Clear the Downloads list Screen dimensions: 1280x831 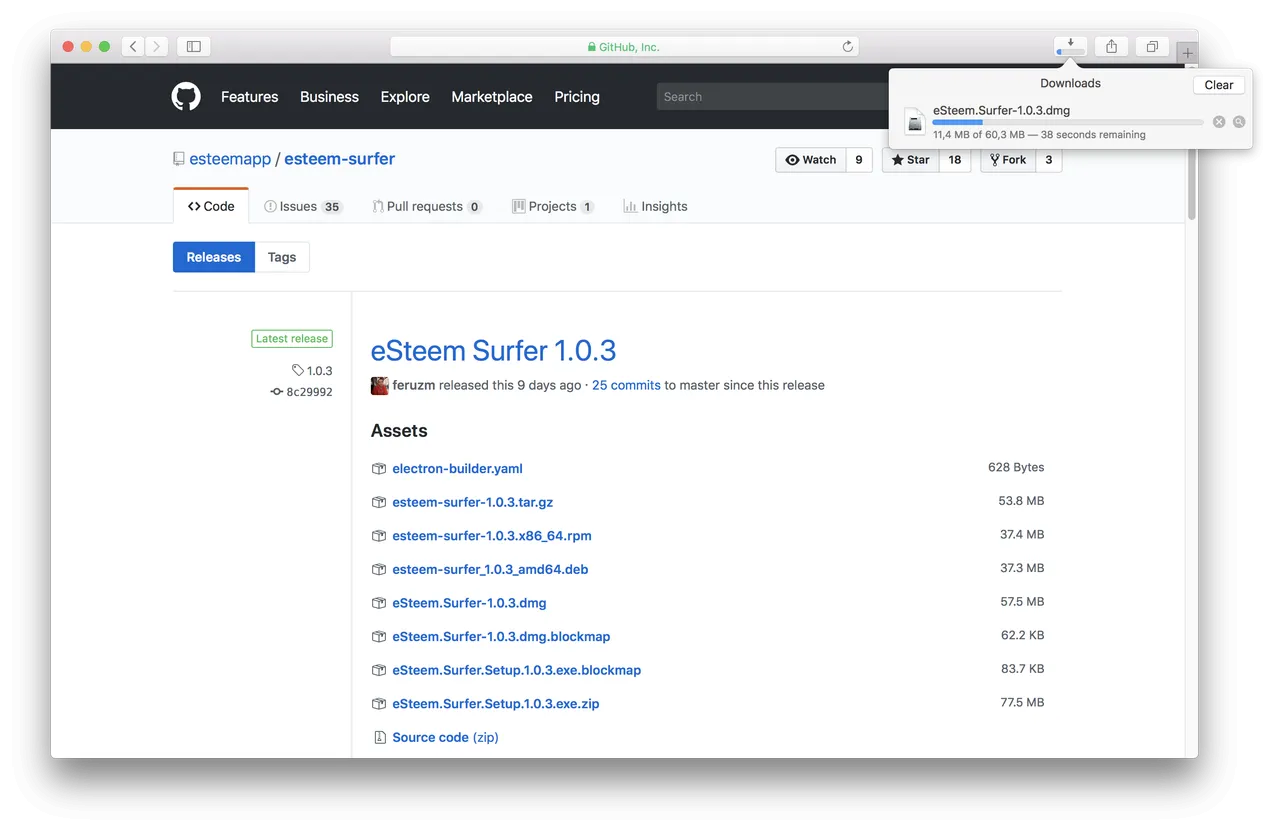[1219, 85]
